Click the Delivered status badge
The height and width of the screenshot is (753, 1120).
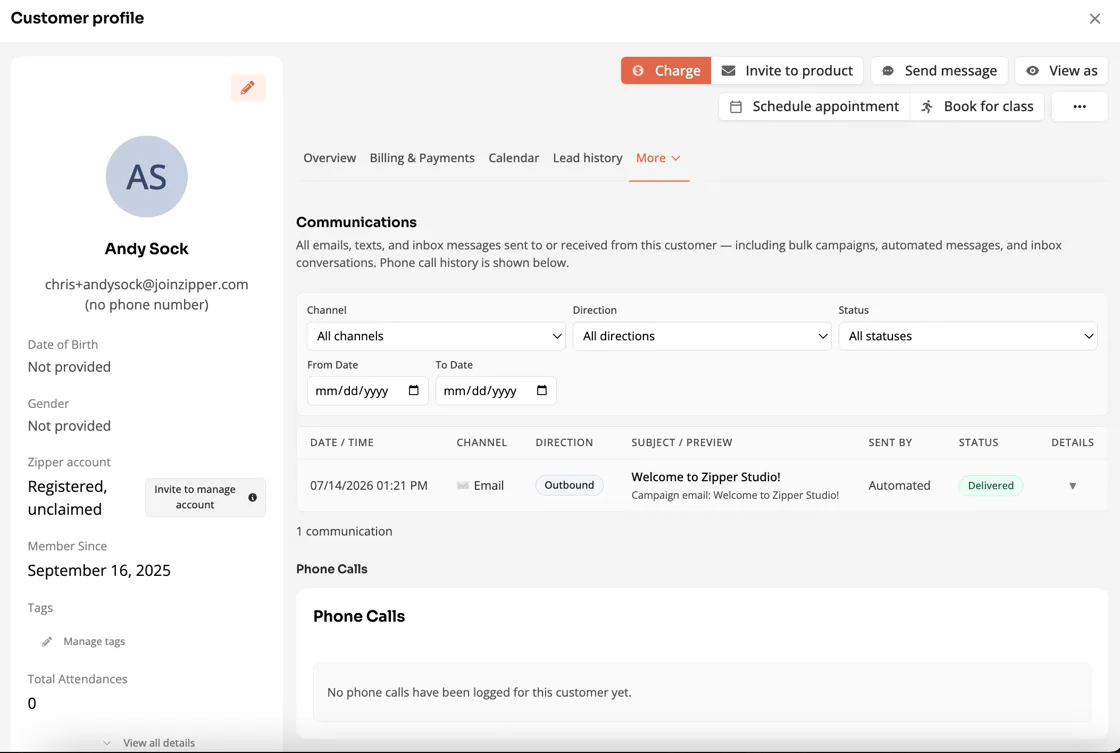coord(991,486)
